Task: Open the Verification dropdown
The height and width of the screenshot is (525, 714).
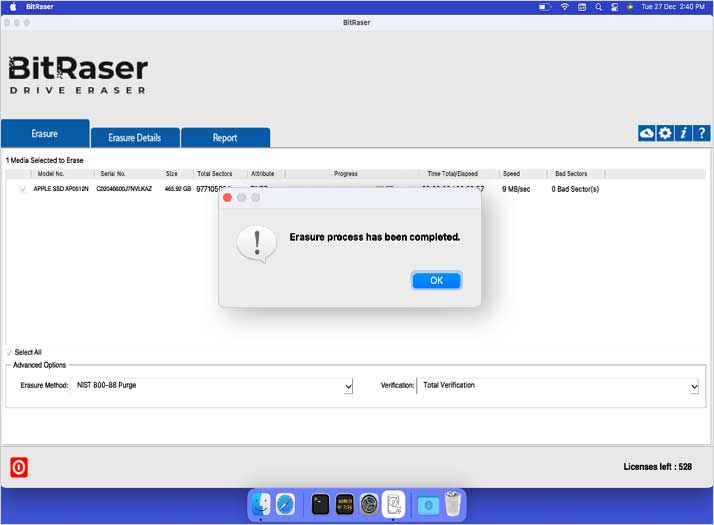Action: [x=558, y=386]
